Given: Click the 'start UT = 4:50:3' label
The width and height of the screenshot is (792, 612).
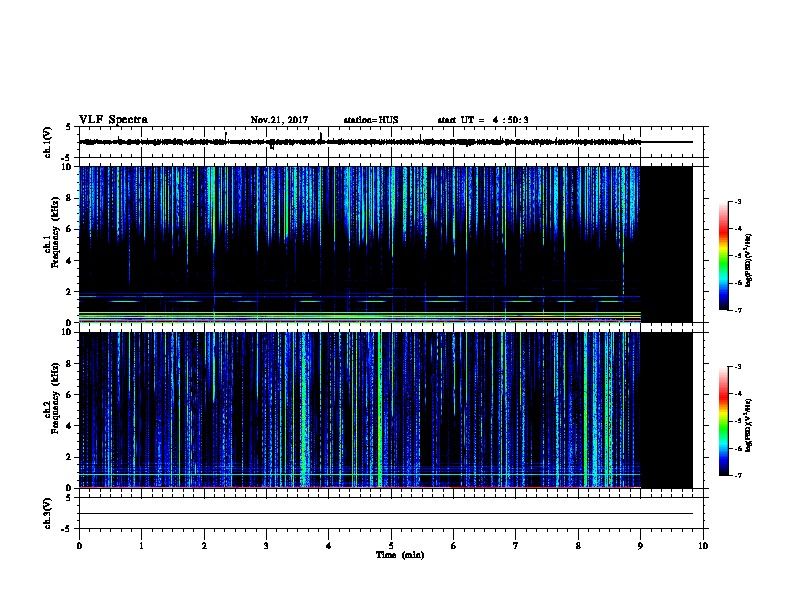Looking at the screenshot, I should [483, 120].
